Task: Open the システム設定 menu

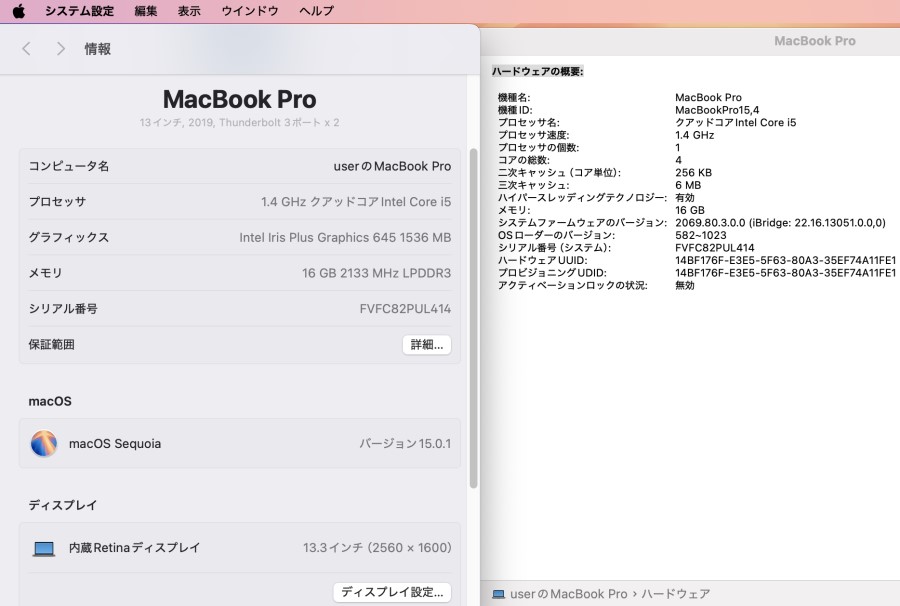Action: (80, 11)
